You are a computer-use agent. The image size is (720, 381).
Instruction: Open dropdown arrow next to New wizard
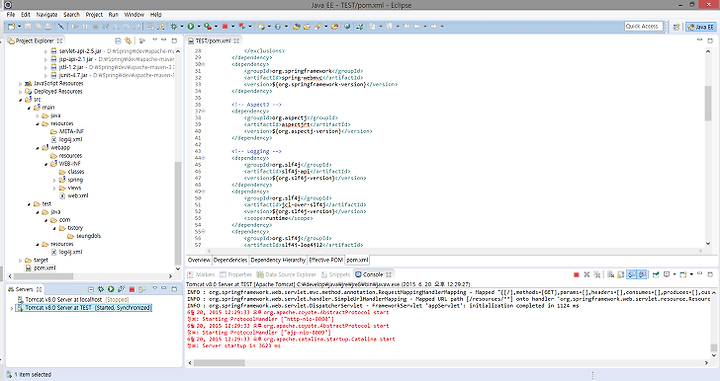click(x=19, y=27)
